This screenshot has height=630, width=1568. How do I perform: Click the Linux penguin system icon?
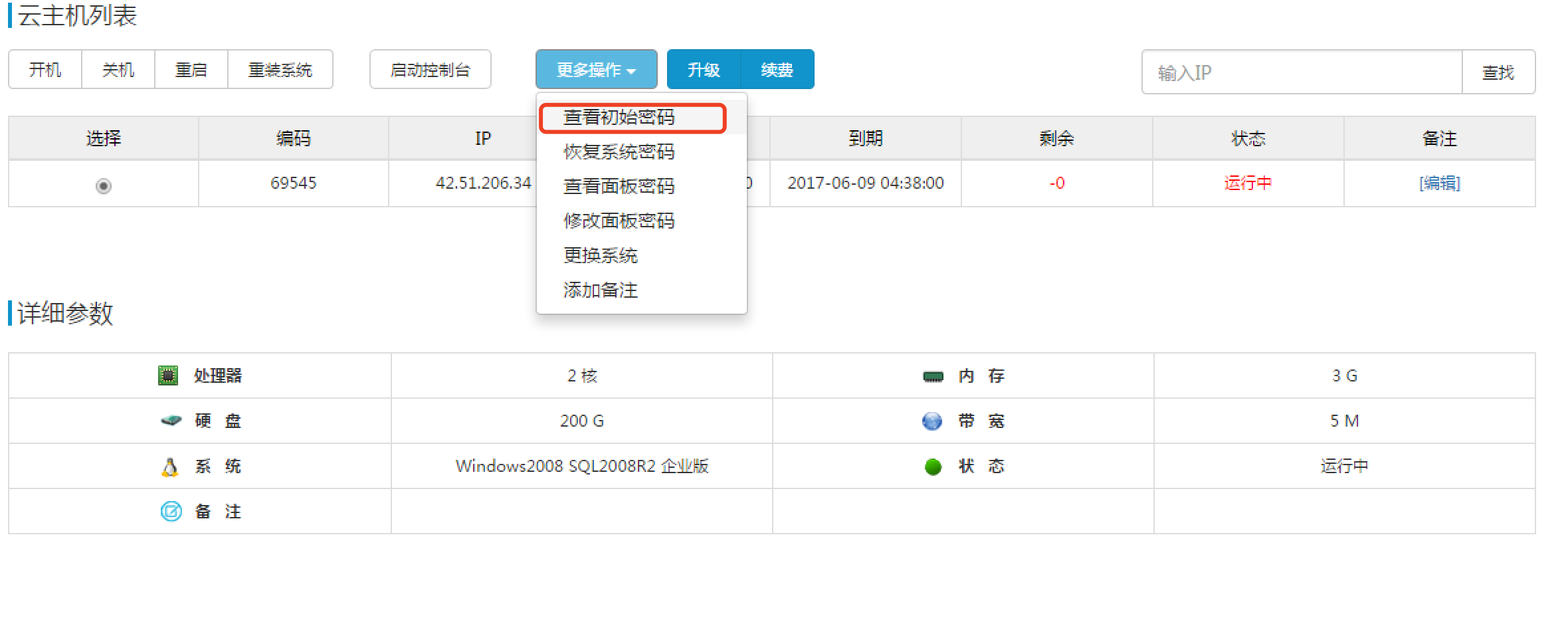tap(170, 467)
